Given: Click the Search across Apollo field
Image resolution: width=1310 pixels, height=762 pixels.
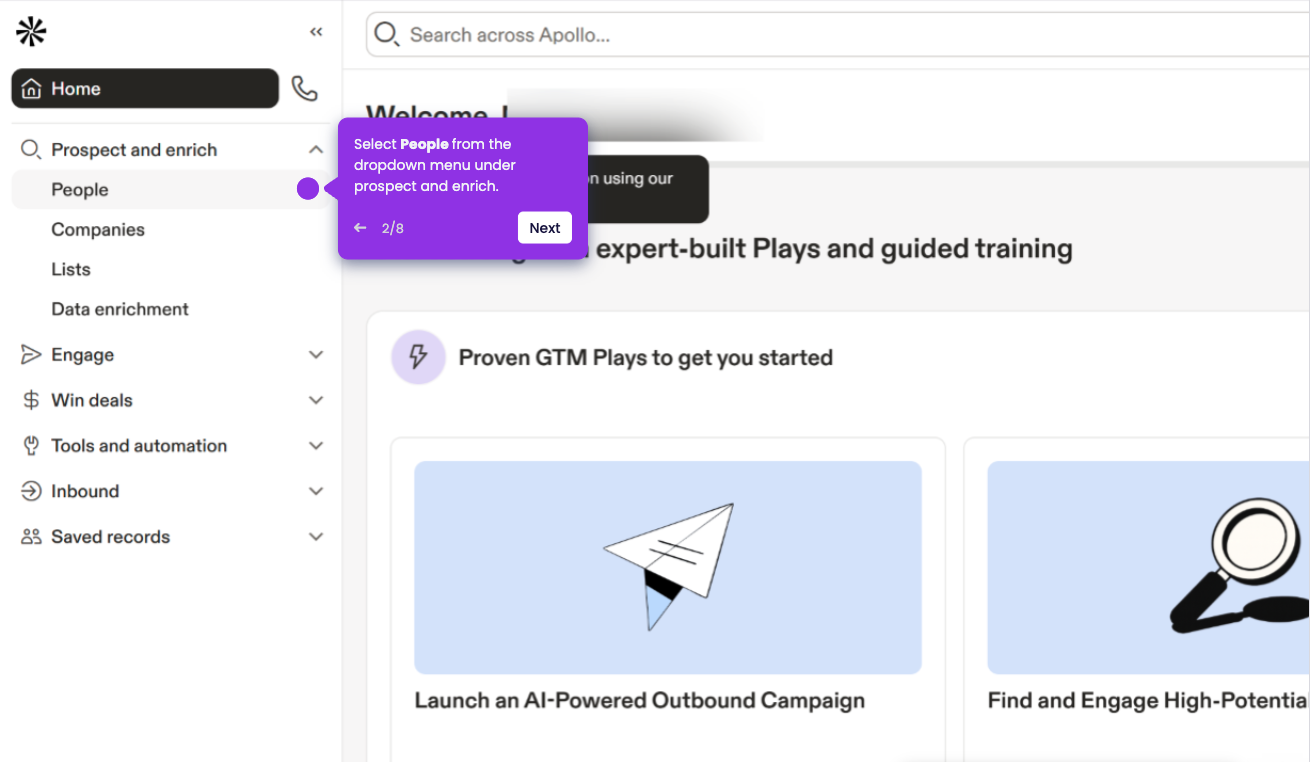Looking at the screenshot, I should [x=838, y=35].
